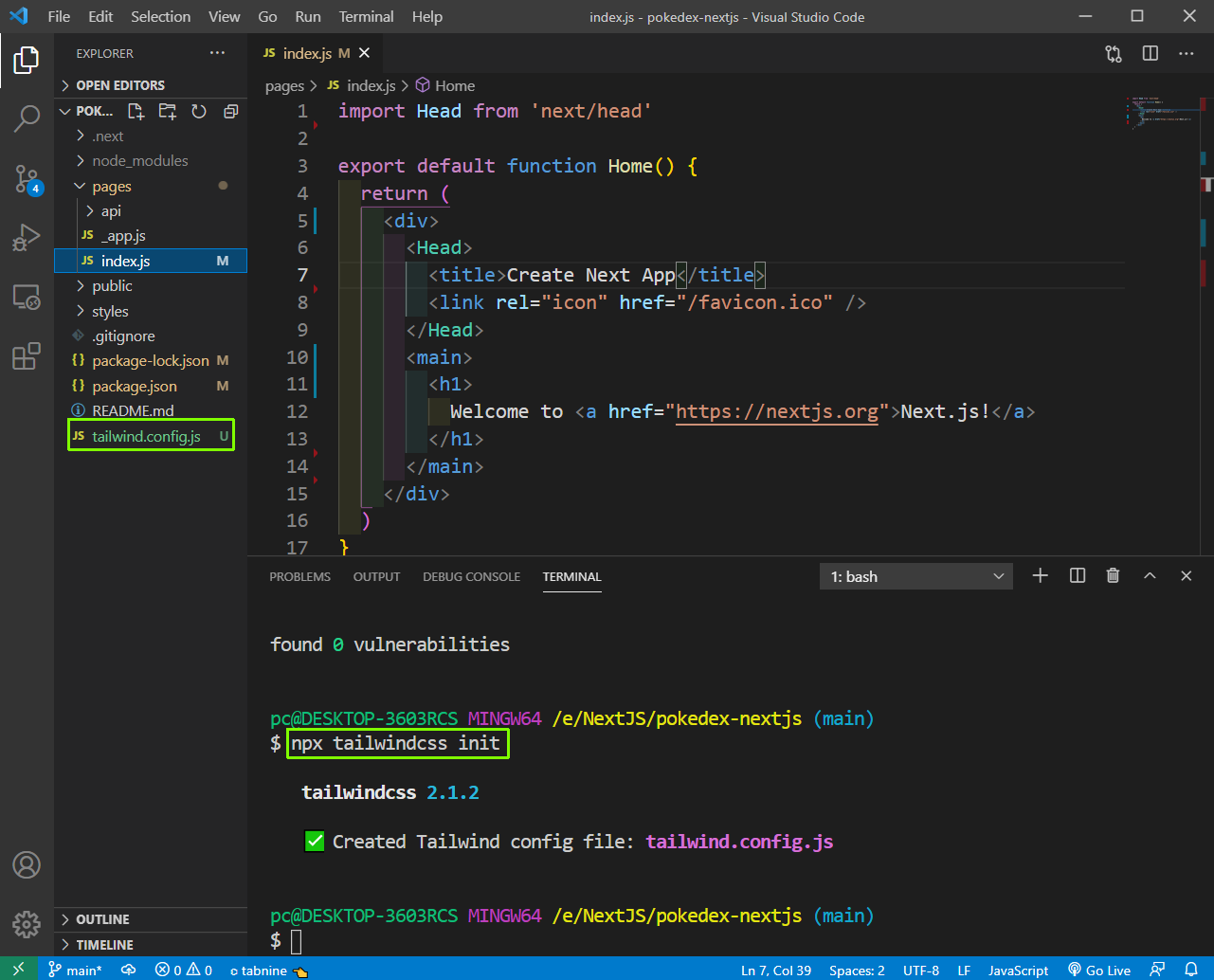Click the feedback icon in status bar

(1156, 970)
